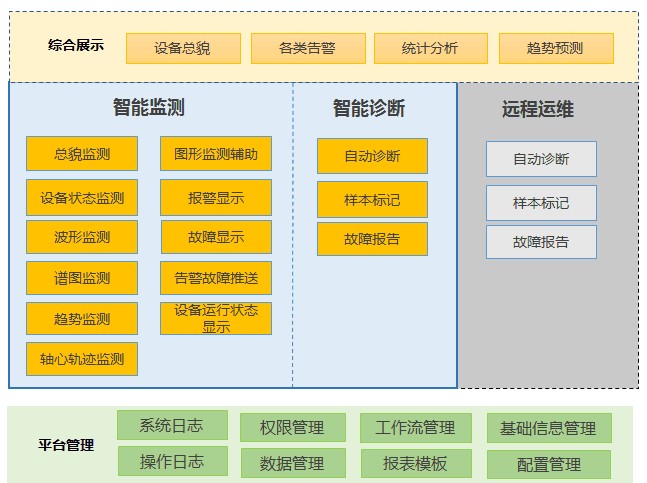647x483 pixels.
Task: Open the 配置管理 box
Action: point(548,465)
